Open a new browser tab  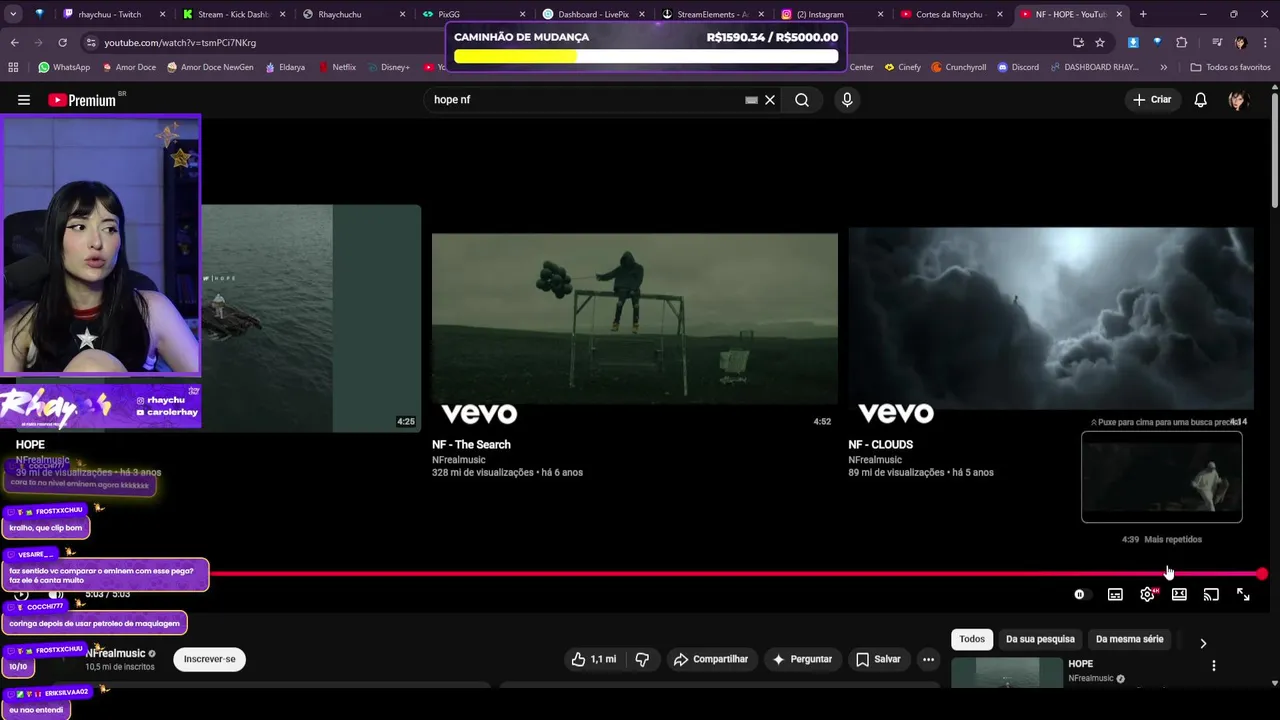(1143, 14)
